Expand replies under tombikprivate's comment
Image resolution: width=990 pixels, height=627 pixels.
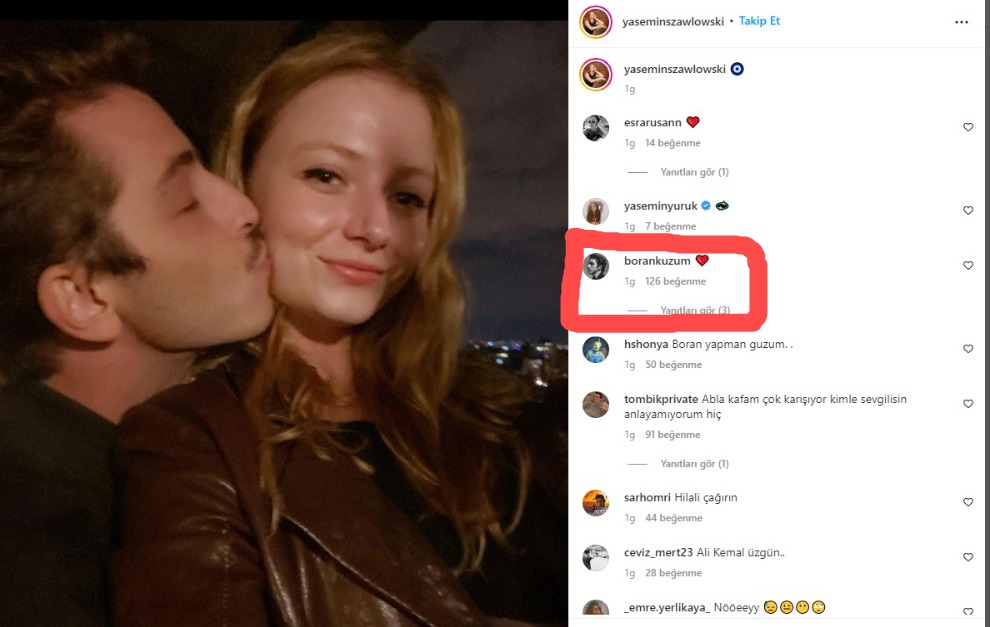694,464
